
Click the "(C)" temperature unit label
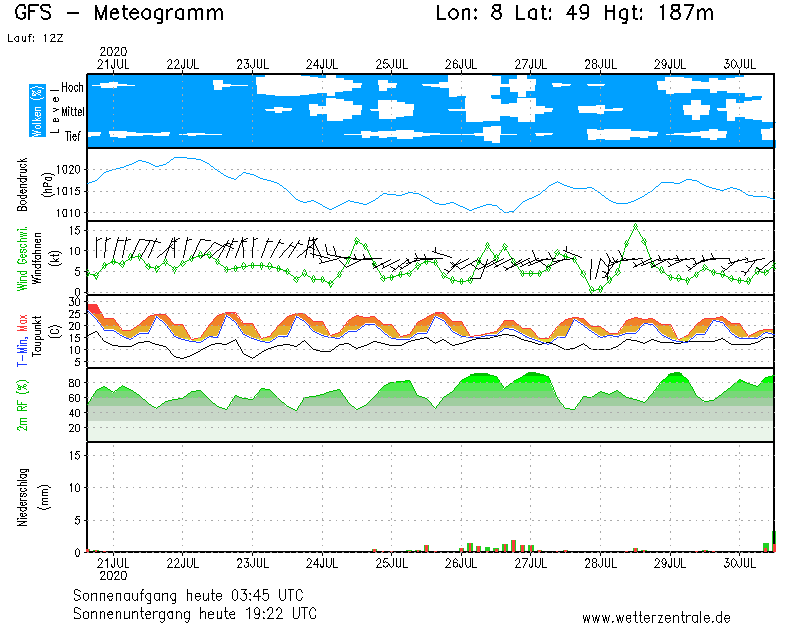pyautogui.click(x=56, y=332)
